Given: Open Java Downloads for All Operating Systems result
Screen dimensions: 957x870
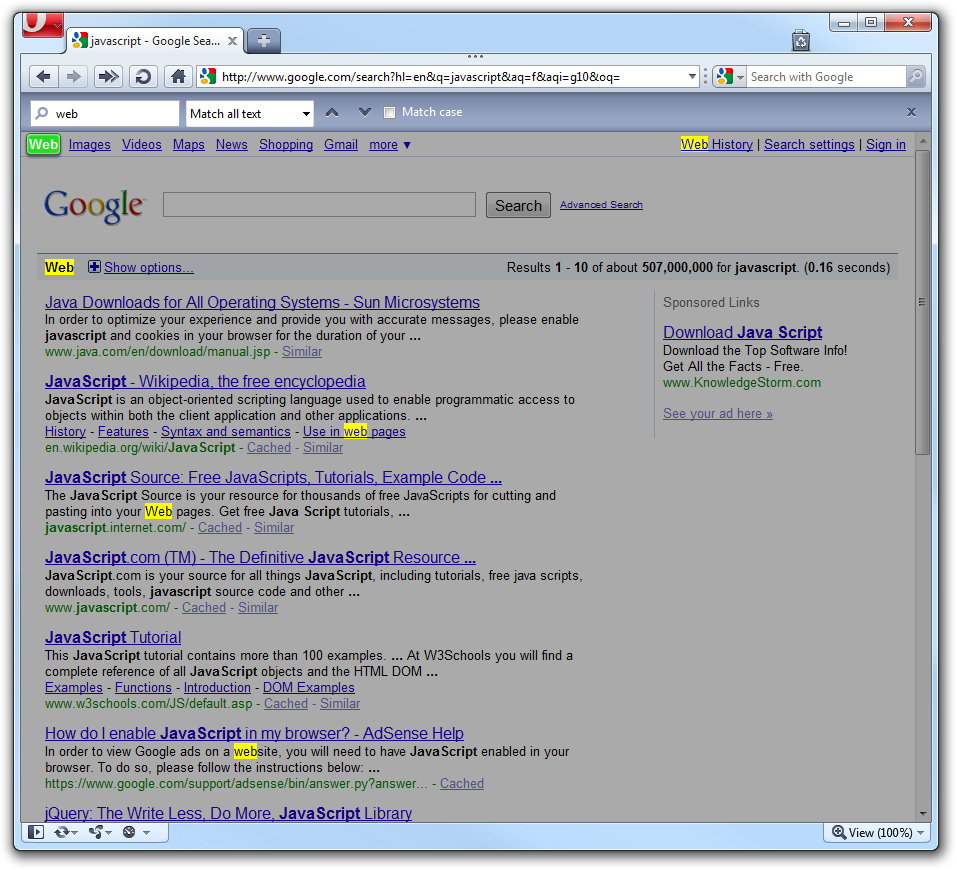Looking at the screenshot, I should [x=262, y=302].
